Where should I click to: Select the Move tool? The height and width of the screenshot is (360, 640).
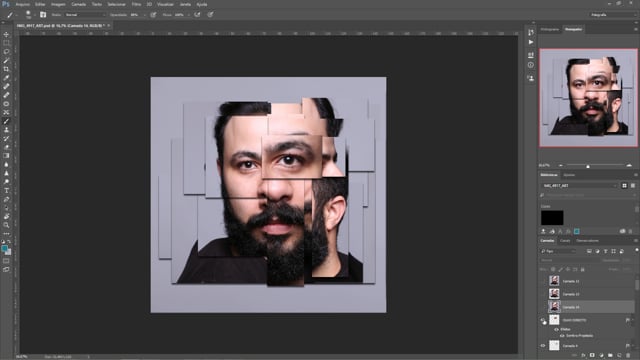click(x=6, y=34)
